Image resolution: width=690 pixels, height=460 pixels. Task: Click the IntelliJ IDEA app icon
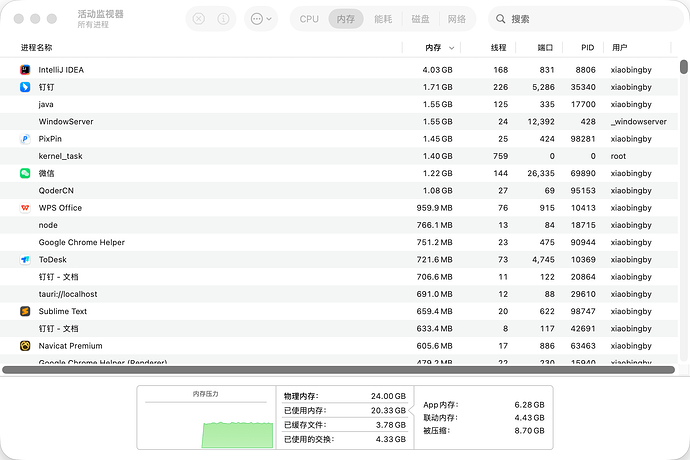click(25, 70)
